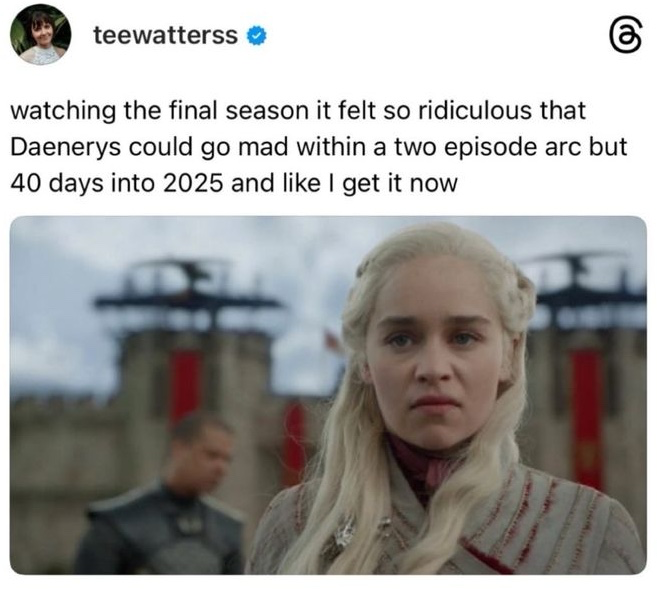Click the center red banner on wall
Image resolution: width=657 pixels, height=589 pixels.
point(294,442)
